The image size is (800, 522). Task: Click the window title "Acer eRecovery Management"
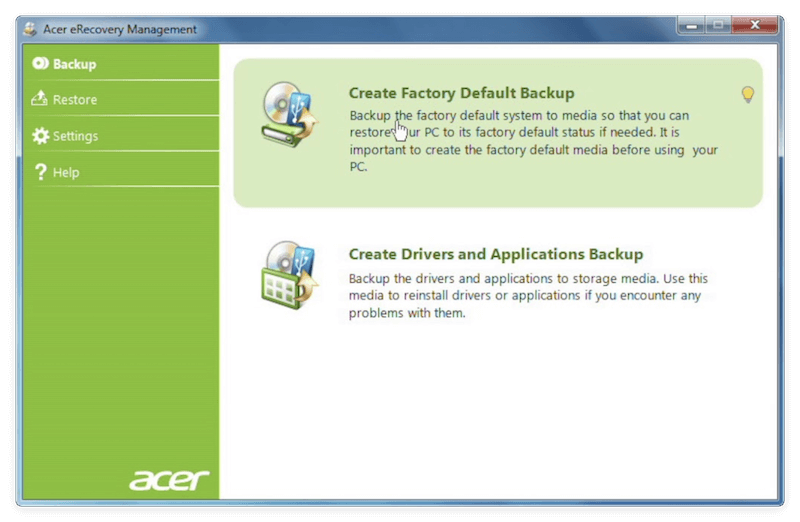pyautogui.click(x=120, y=29)
